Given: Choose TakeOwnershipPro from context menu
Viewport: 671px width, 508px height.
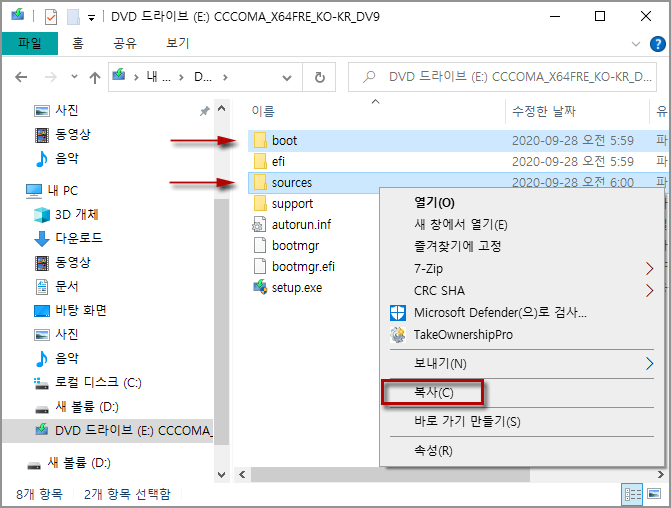Looking at the screenshot, I should (521, 335).
